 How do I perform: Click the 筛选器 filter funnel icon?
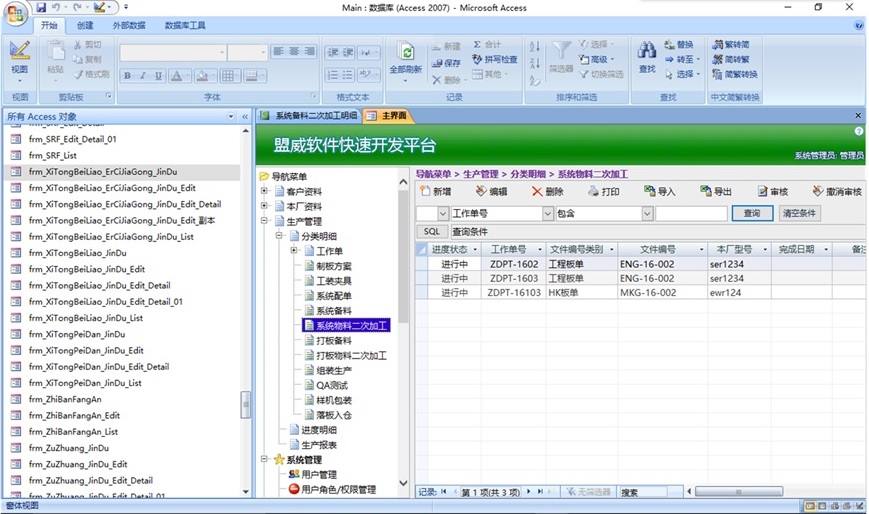pos(561,52)
